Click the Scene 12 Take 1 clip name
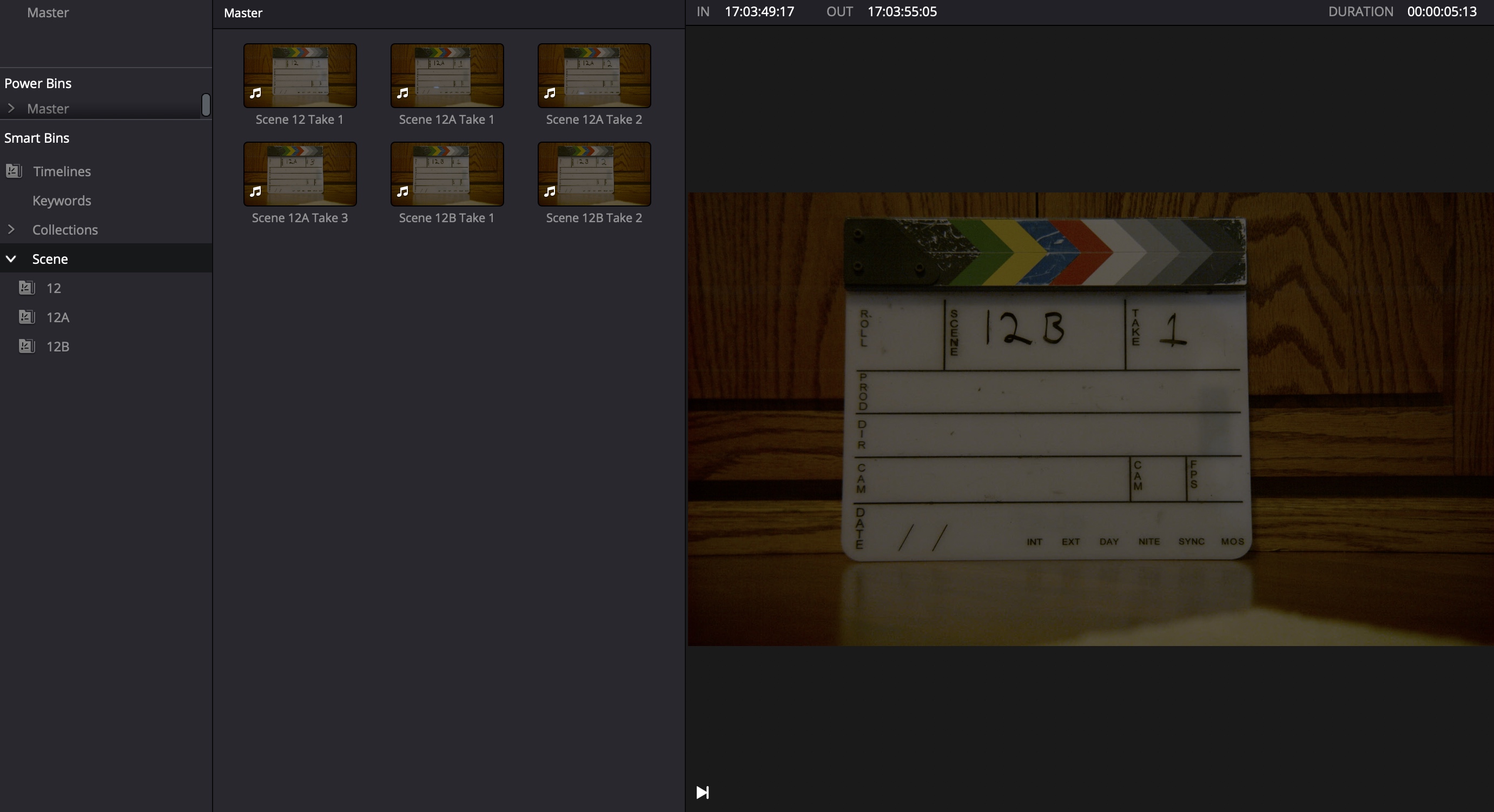This screenshot has width=1494, height=812. pos(299,119)
